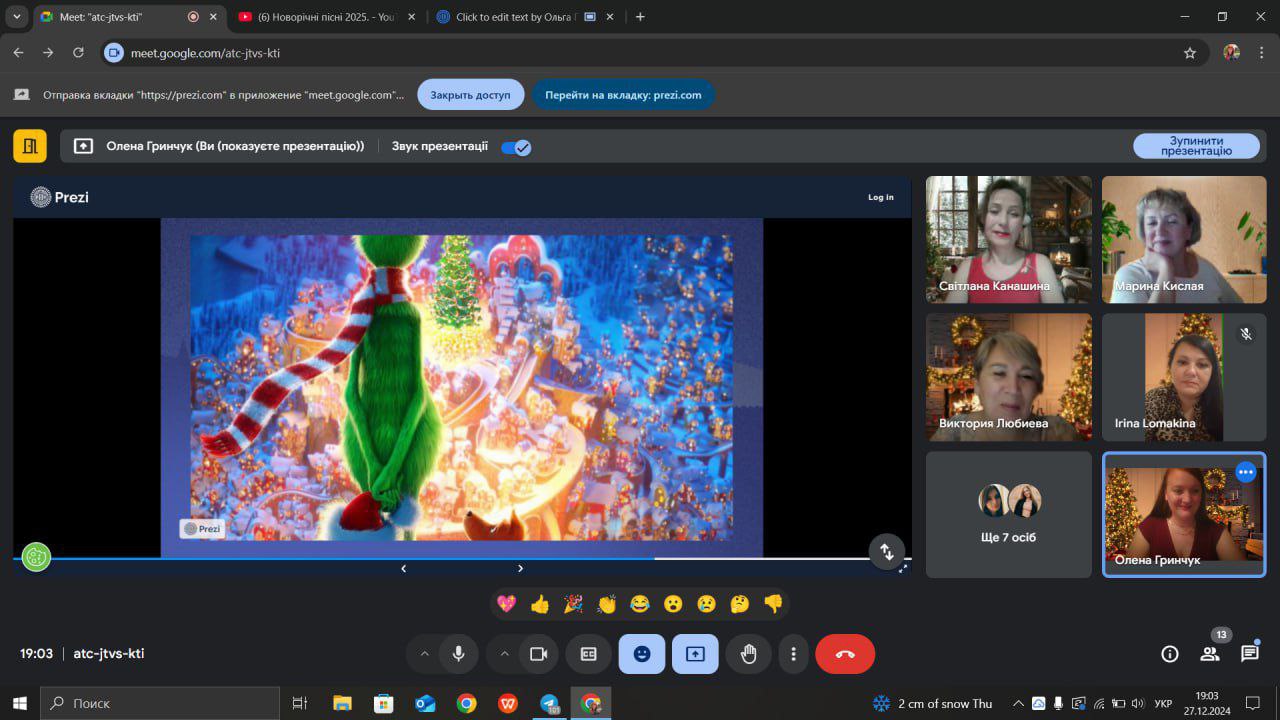Go back in browser

(18, 53)
